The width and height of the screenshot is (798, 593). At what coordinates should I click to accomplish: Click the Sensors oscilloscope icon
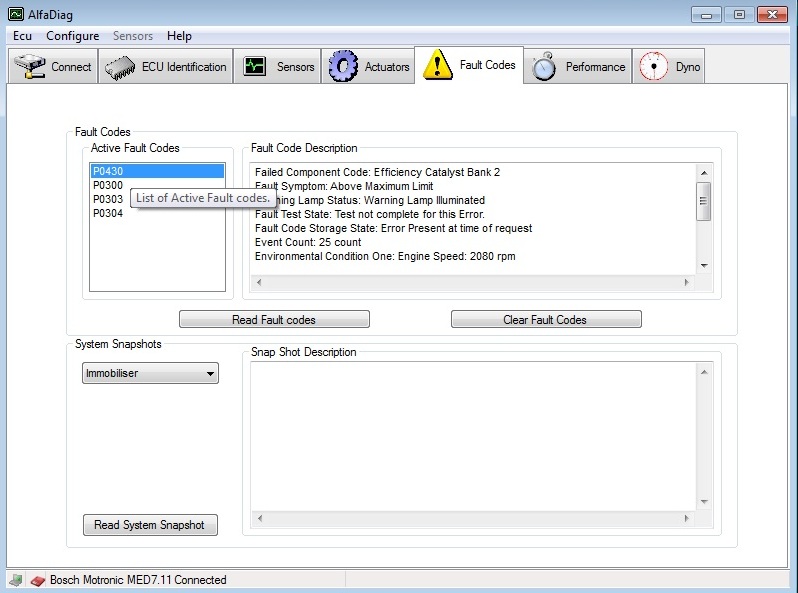pos(254,67)
